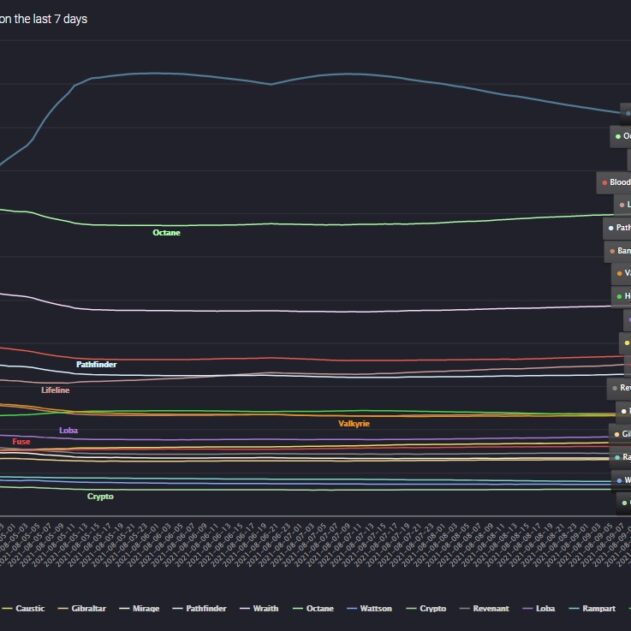The width and height of the screenshot is (631, 631).
Task: Toggle the Crypto legend entry
Action: (x=426, y=608)
